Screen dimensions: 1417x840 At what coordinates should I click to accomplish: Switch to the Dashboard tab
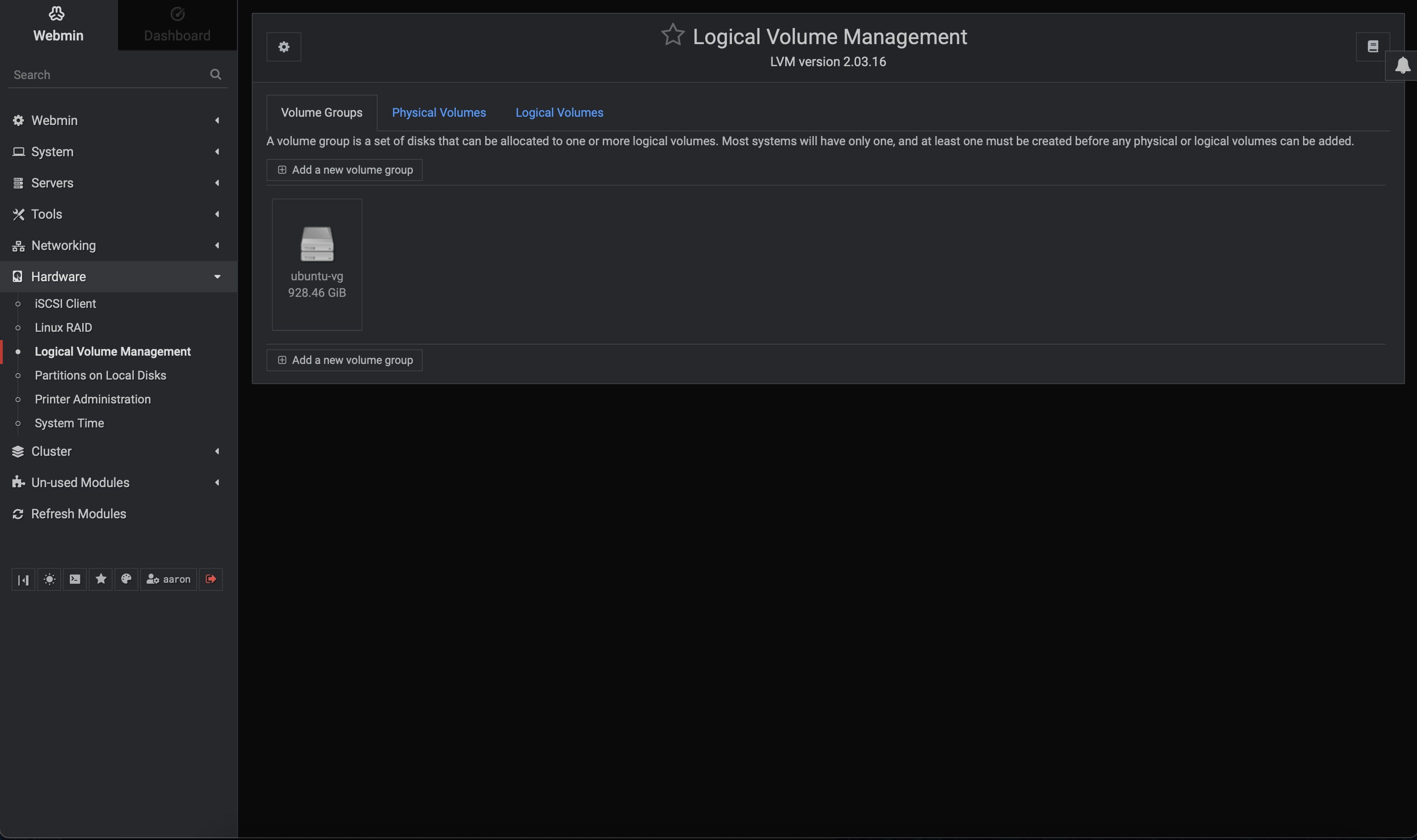pos(177,25)
